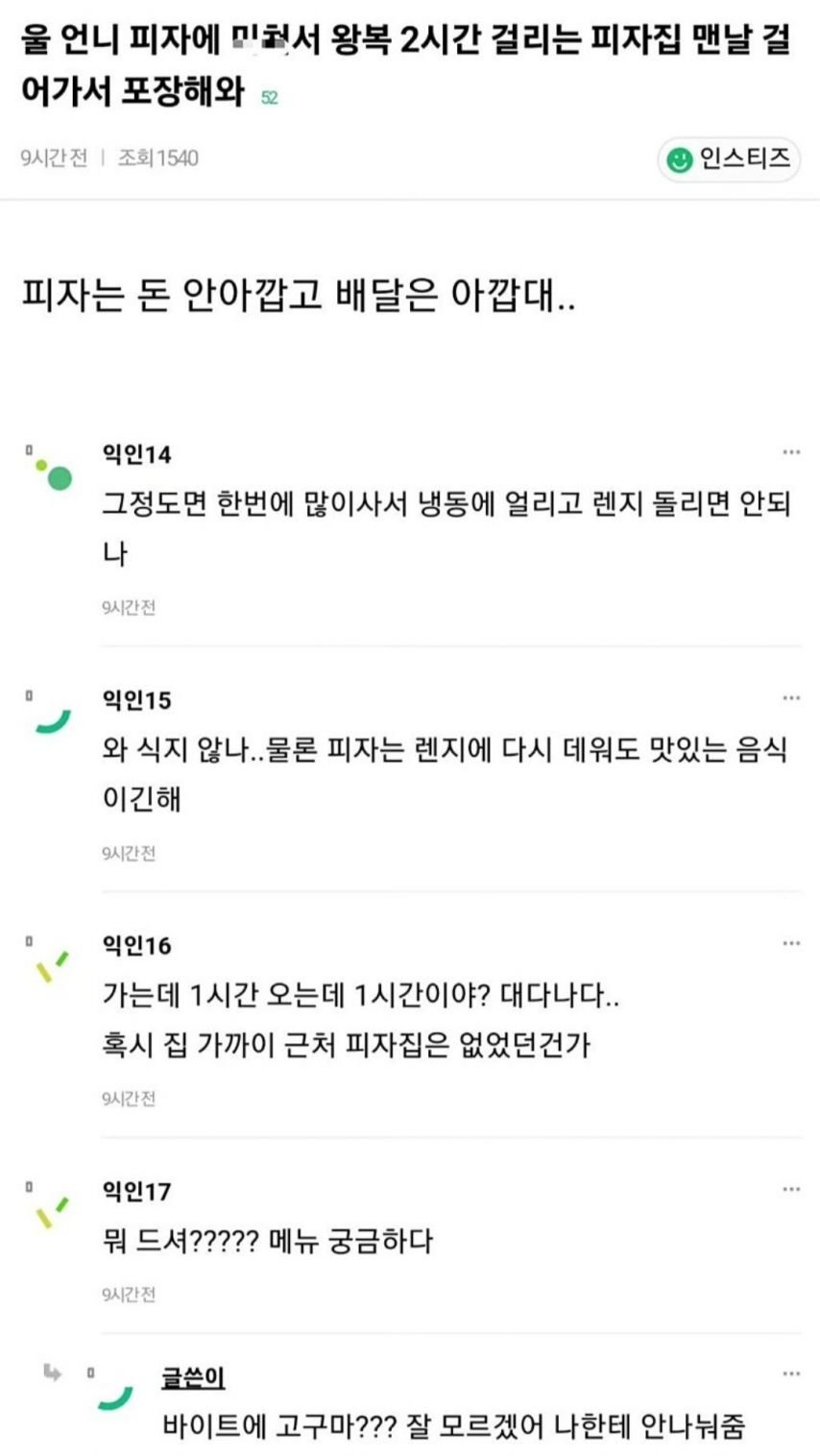This screenshot has width=820, height=1456.
Task: Open the more options on 글쓴이's reply
Action: click(x=790, y=1374)
